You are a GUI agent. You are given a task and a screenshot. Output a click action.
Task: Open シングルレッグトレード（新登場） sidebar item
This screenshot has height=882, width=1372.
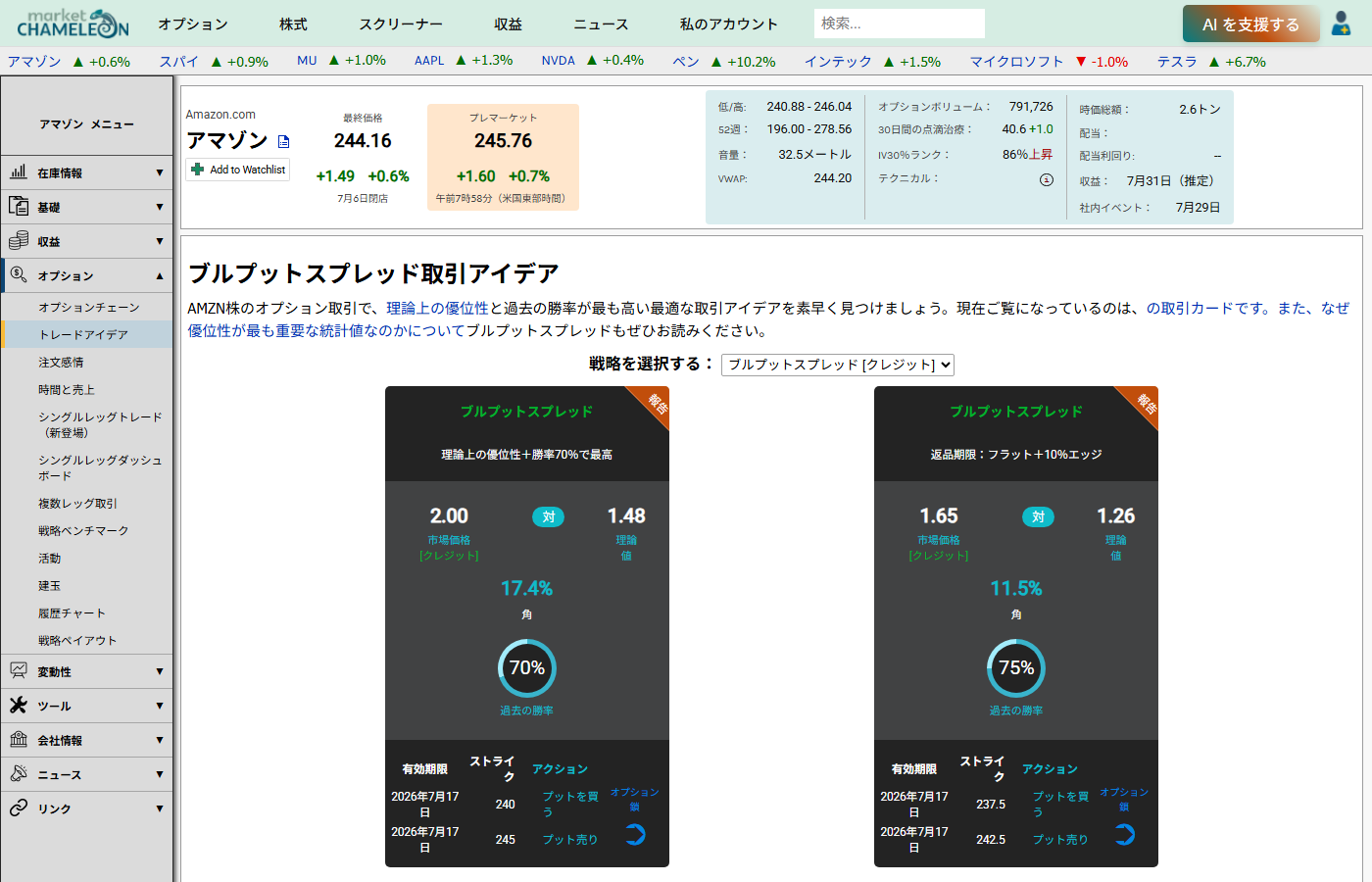click(100, 424)
